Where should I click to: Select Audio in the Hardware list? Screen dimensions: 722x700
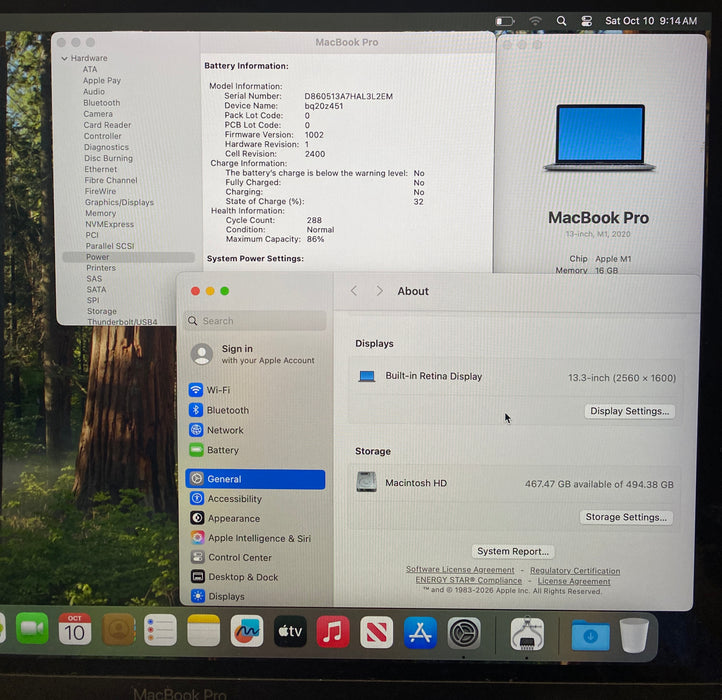click(94, 91)
